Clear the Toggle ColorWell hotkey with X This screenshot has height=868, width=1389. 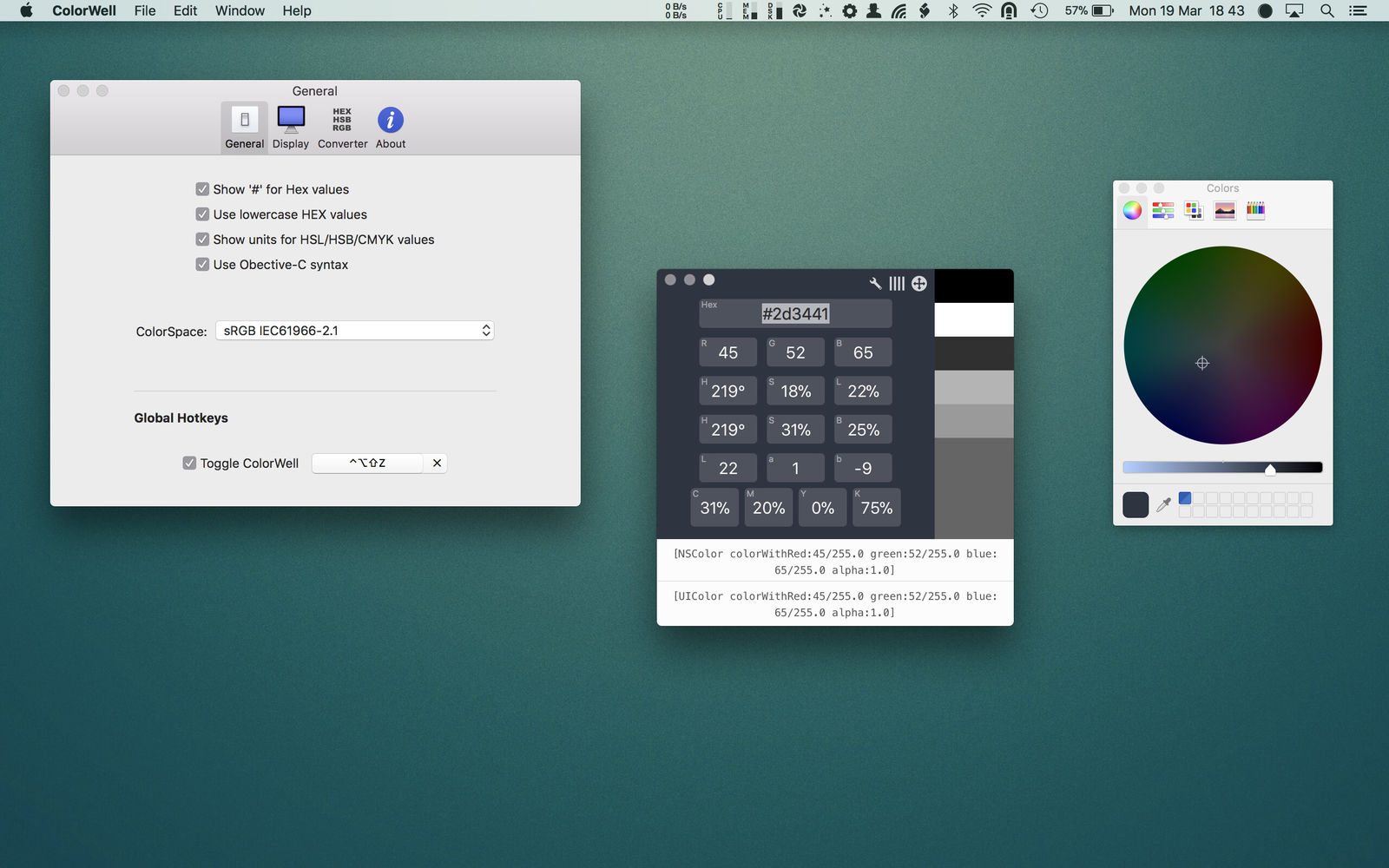click(437, 464)
